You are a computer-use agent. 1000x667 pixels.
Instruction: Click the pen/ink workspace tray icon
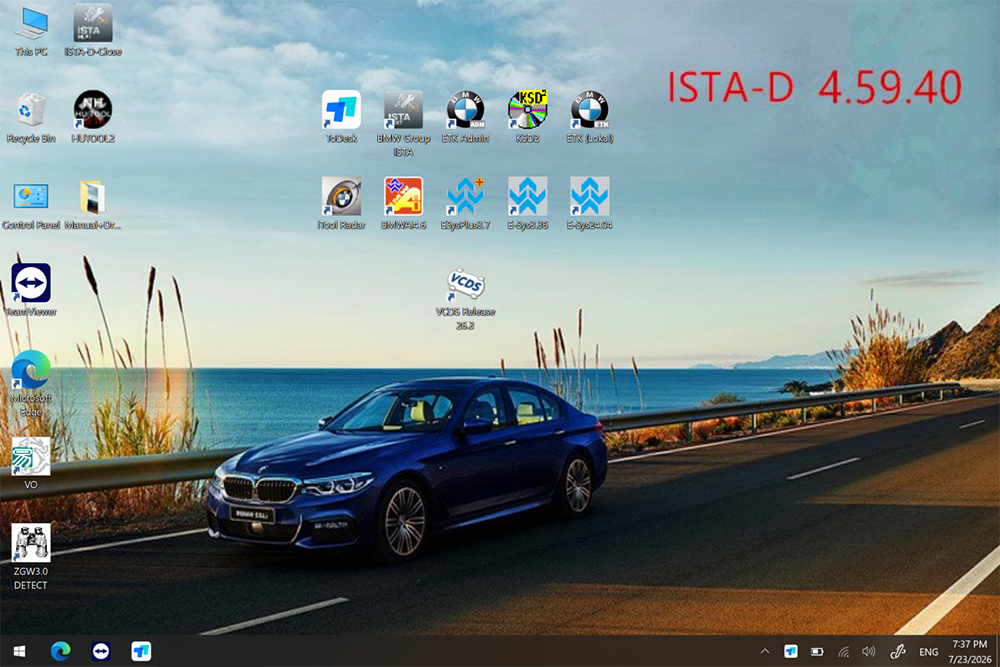[x=898, y=651]
